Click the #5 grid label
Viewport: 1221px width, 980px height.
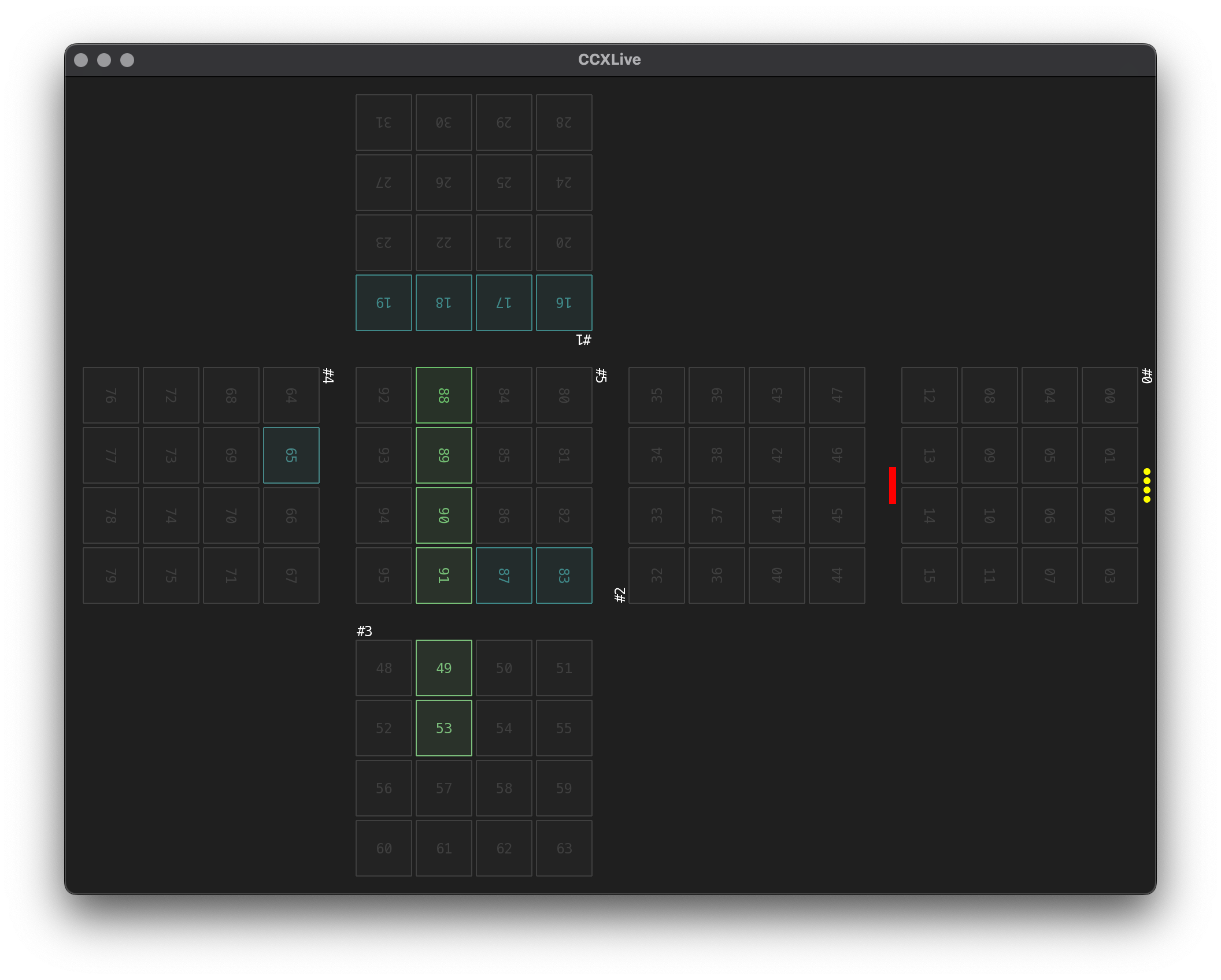pyautogui.click(x=601, y=376)
